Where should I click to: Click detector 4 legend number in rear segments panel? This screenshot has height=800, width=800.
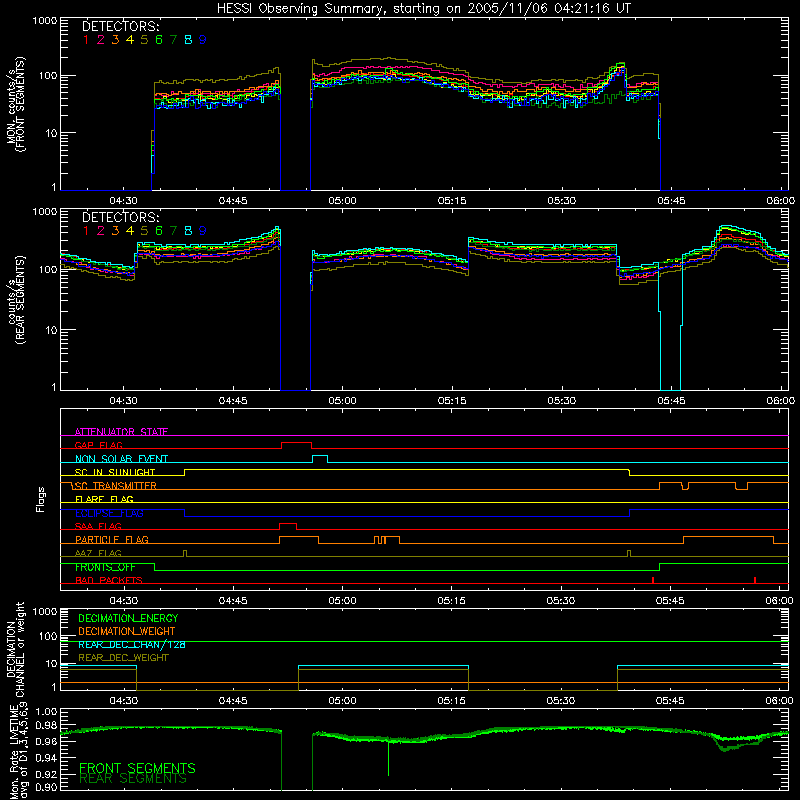(x=130, y=231)
